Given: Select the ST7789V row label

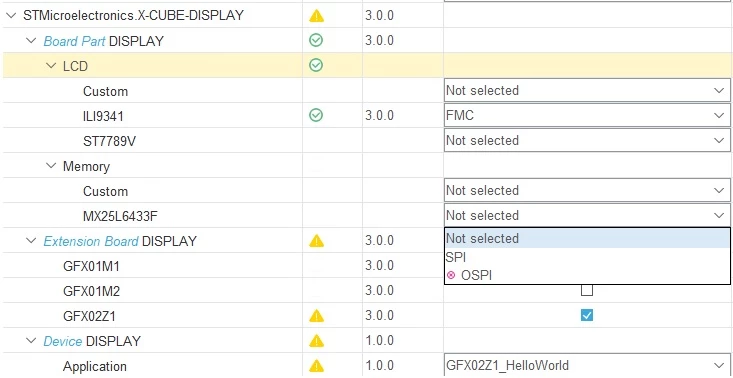Looking at the screenshot, I should 109,141.
